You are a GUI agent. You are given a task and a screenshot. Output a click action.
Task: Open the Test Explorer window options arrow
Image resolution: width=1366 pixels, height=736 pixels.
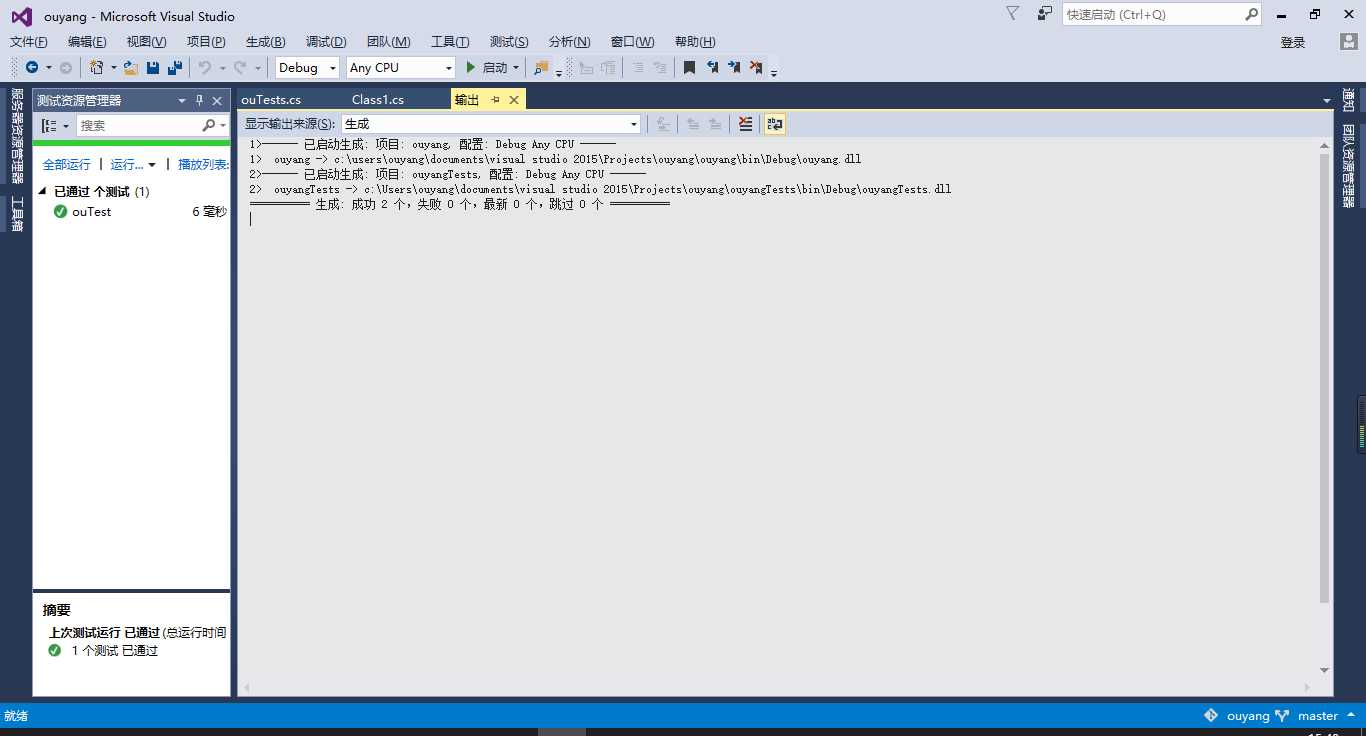(x=182, y=100)
